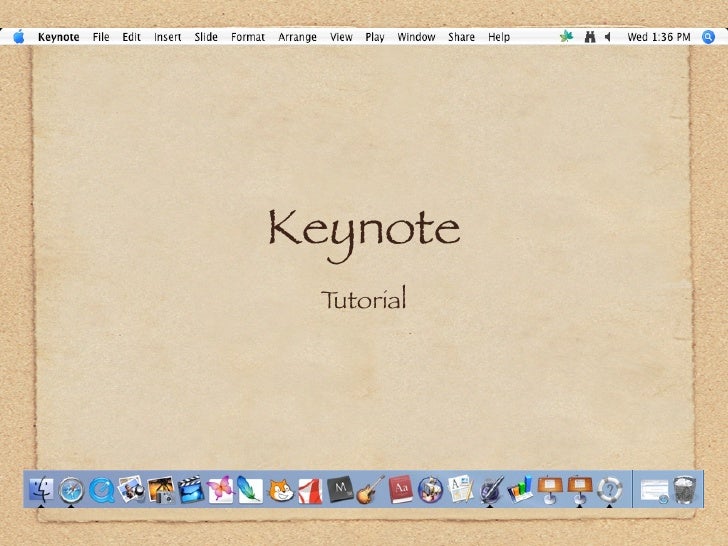This screenshot has height=546, width=728.
Task: Open the Share menu
Action: pyautogui.click(x=461, y=37)
